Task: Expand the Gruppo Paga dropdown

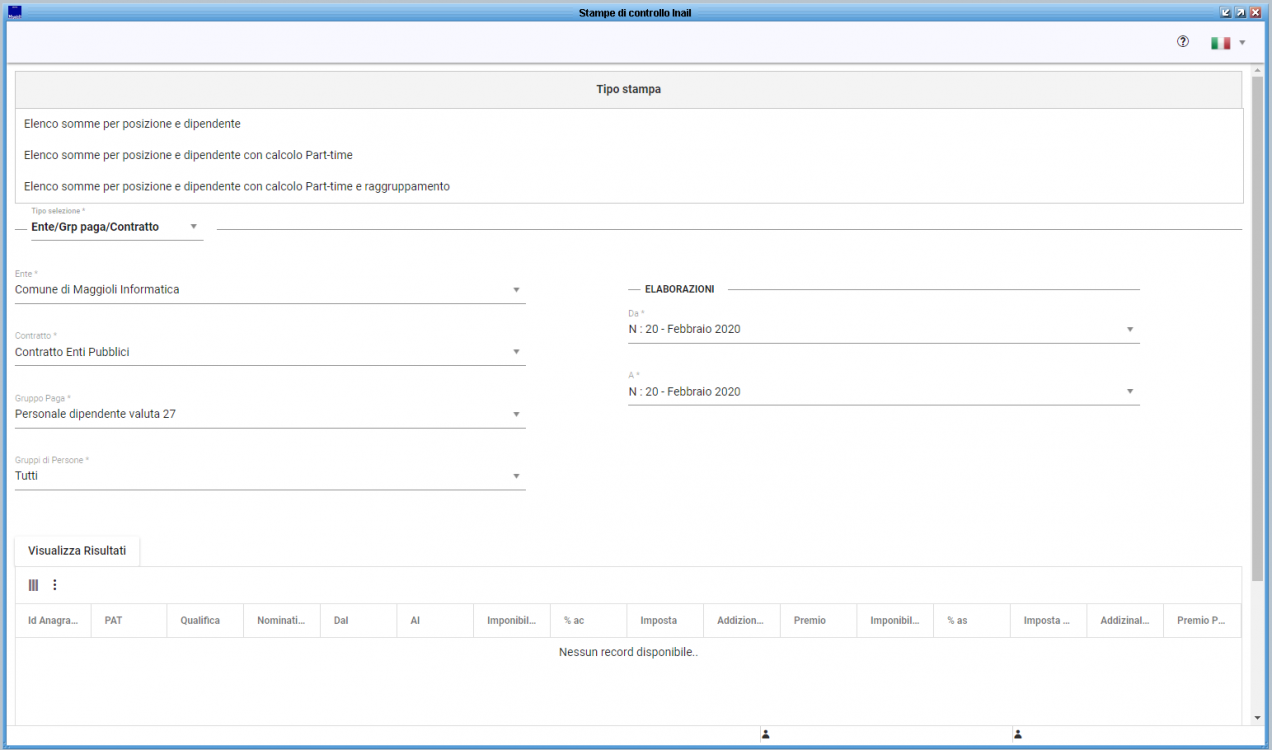Action: pyautogui.click(x=516, y=414)
